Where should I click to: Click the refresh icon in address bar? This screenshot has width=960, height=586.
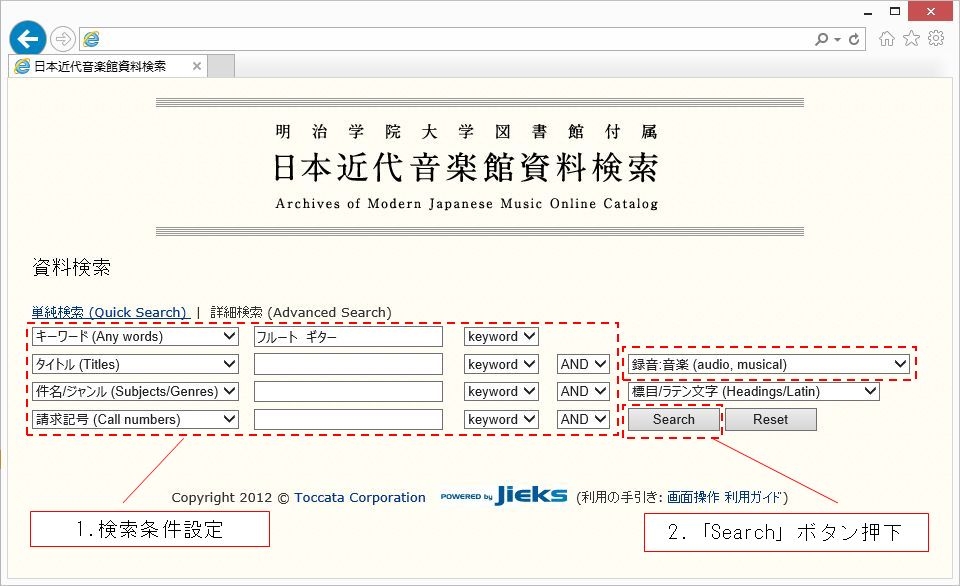(x=854, y=39)
